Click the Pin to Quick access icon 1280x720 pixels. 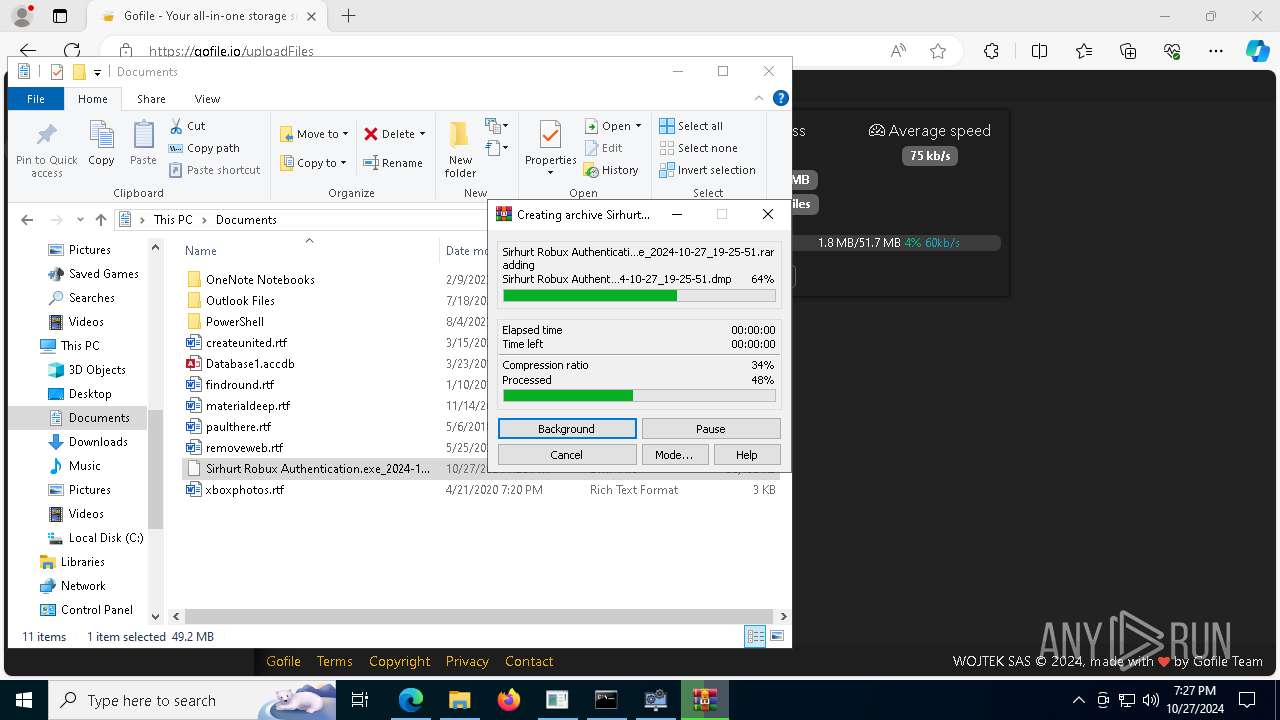click(x=46, y=135)
